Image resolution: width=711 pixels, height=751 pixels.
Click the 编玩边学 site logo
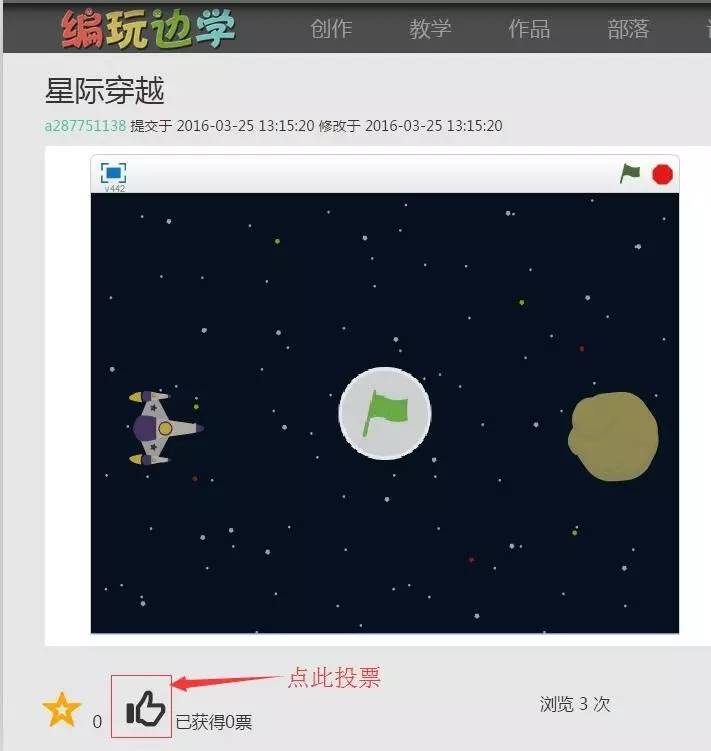point(149,29)
